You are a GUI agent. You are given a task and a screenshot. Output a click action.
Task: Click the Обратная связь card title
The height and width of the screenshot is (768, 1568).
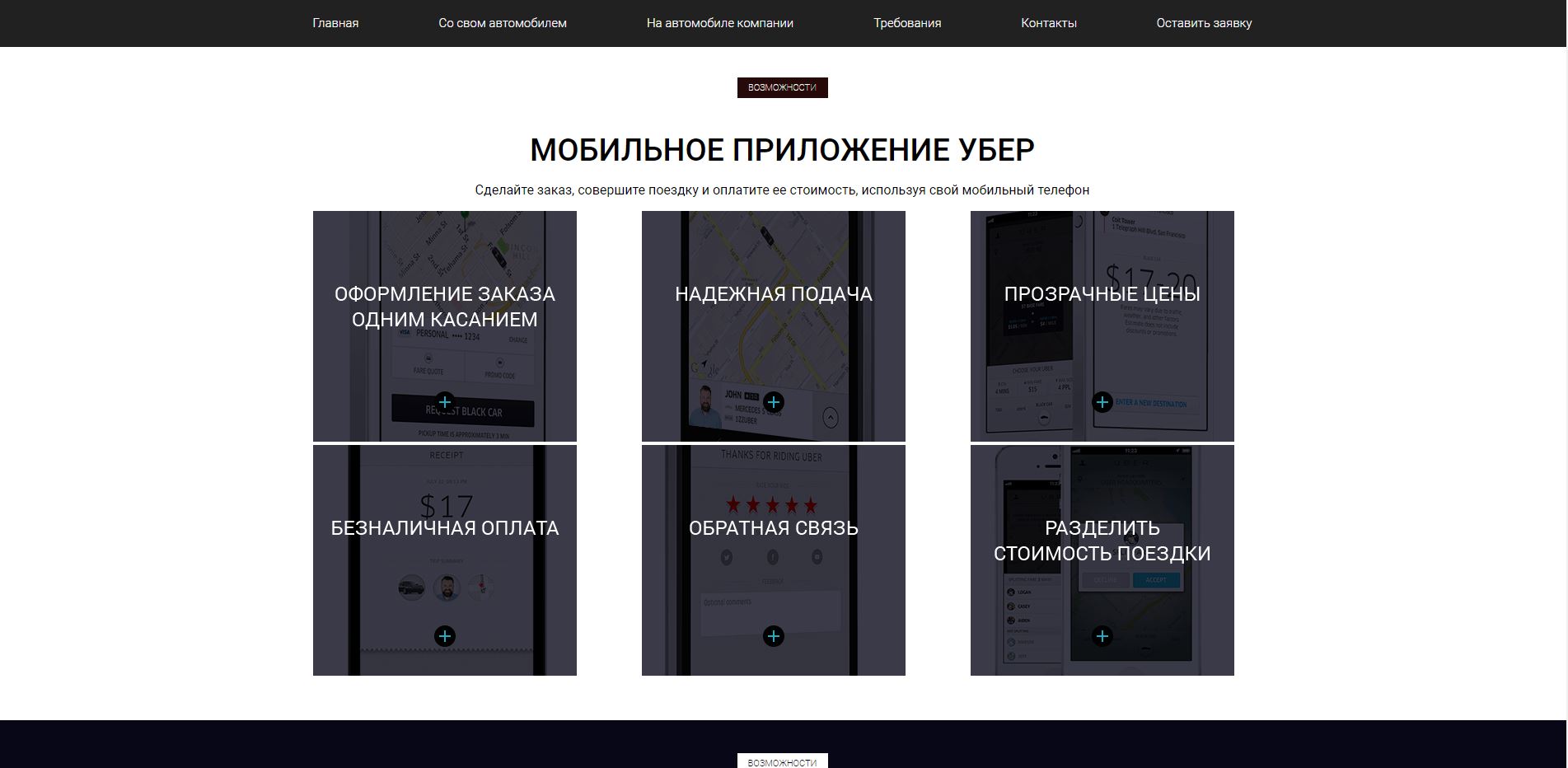pyautogui.click(x=774, y=528)
